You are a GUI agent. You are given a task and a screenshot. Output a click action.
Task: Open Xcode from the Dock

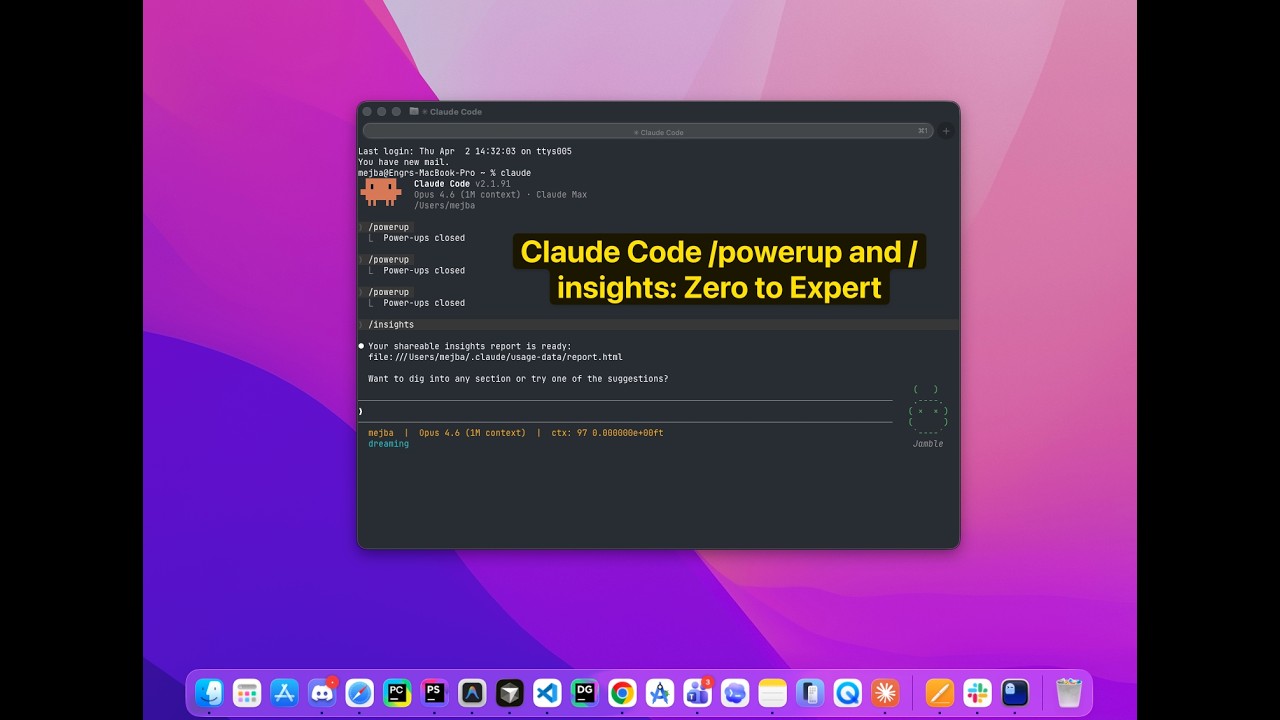click(x=660, y=692)
